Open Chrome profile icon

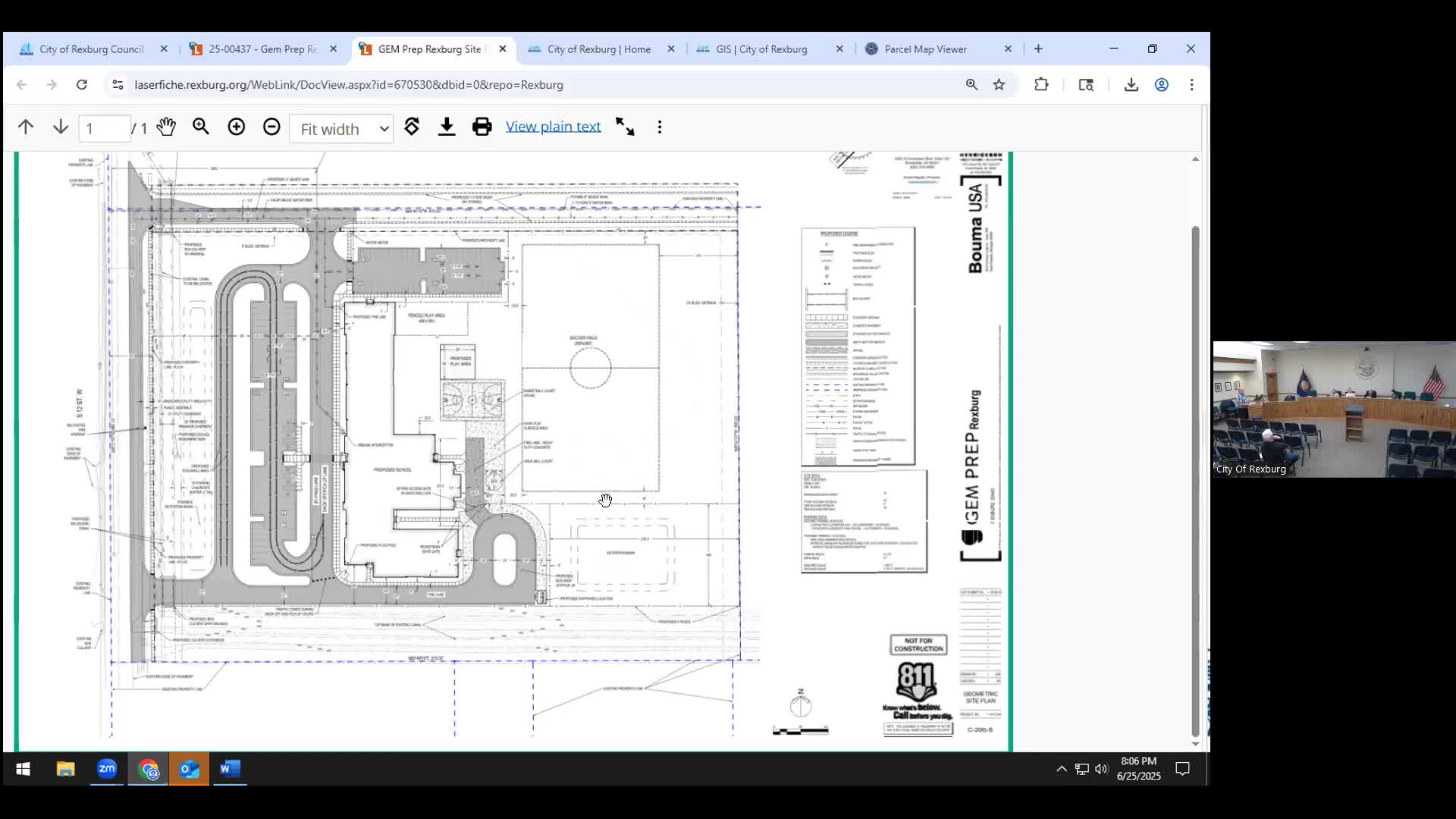pos(1161,84)
